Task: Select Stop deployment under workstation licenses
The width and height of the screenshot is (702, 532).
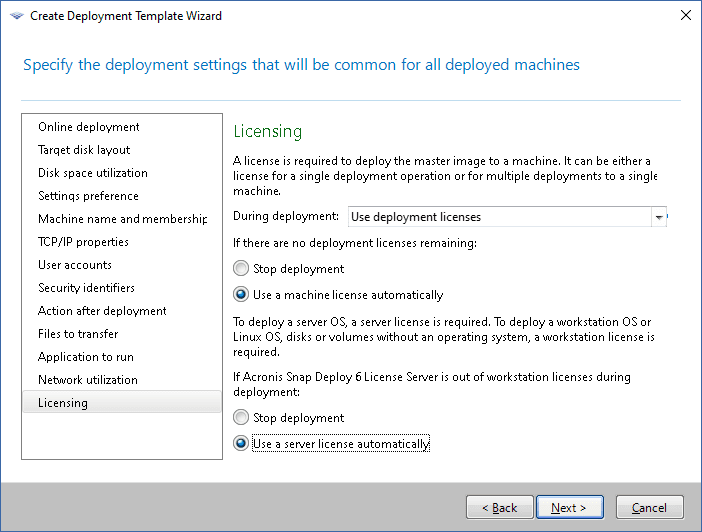Action: click(240, 418)
